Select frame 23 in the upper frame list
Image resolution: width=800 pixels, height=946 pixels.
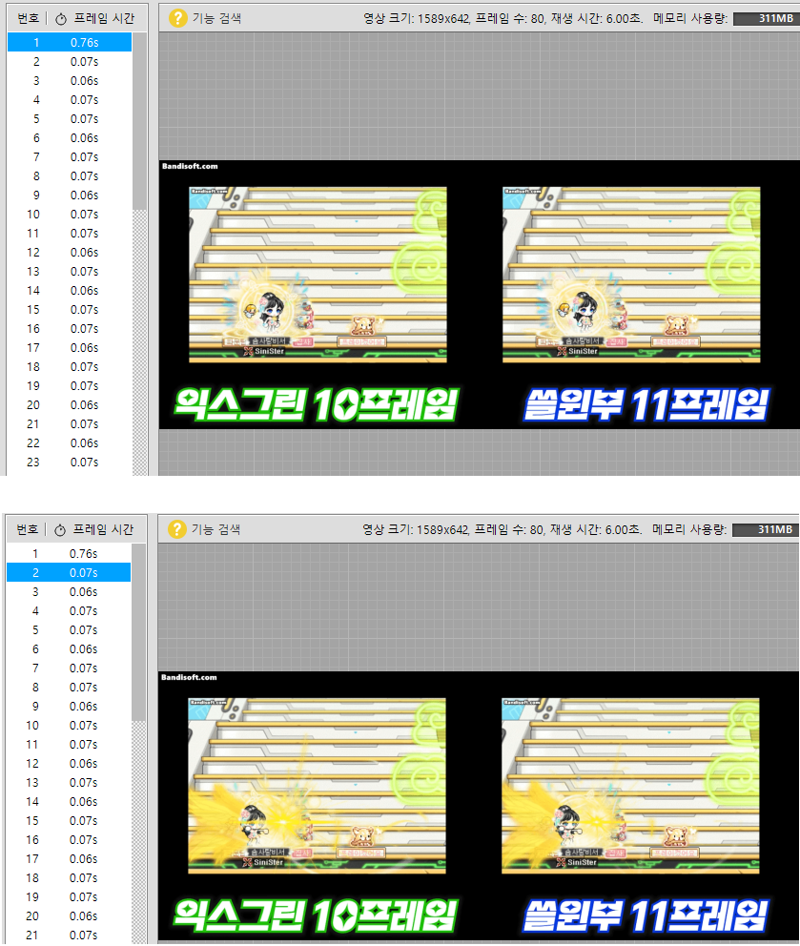pyautogui.click(x=69, y=463)
